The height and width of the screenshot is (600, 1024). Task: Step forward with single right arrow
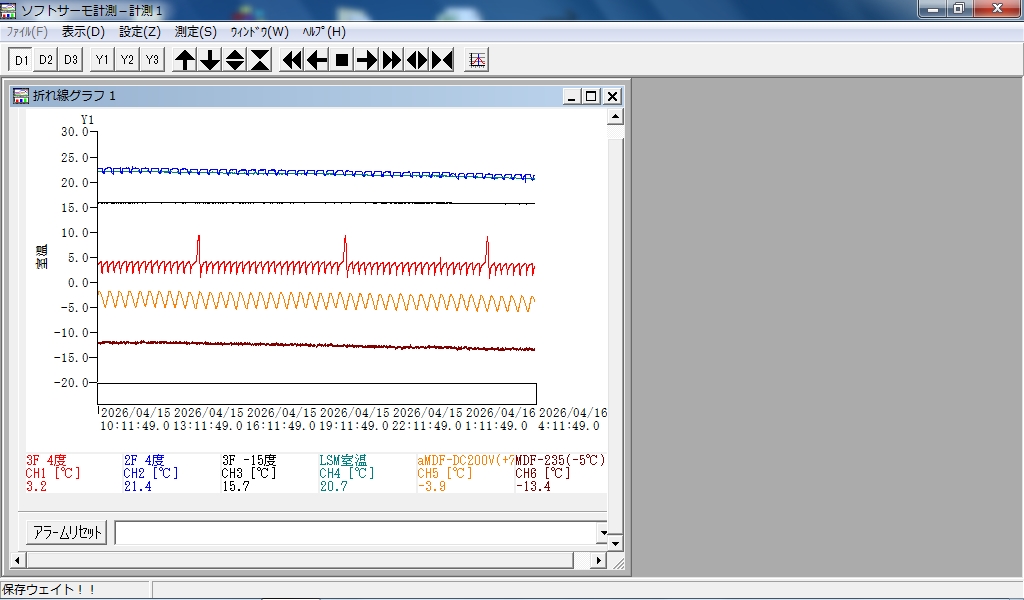tap(367, 60)
